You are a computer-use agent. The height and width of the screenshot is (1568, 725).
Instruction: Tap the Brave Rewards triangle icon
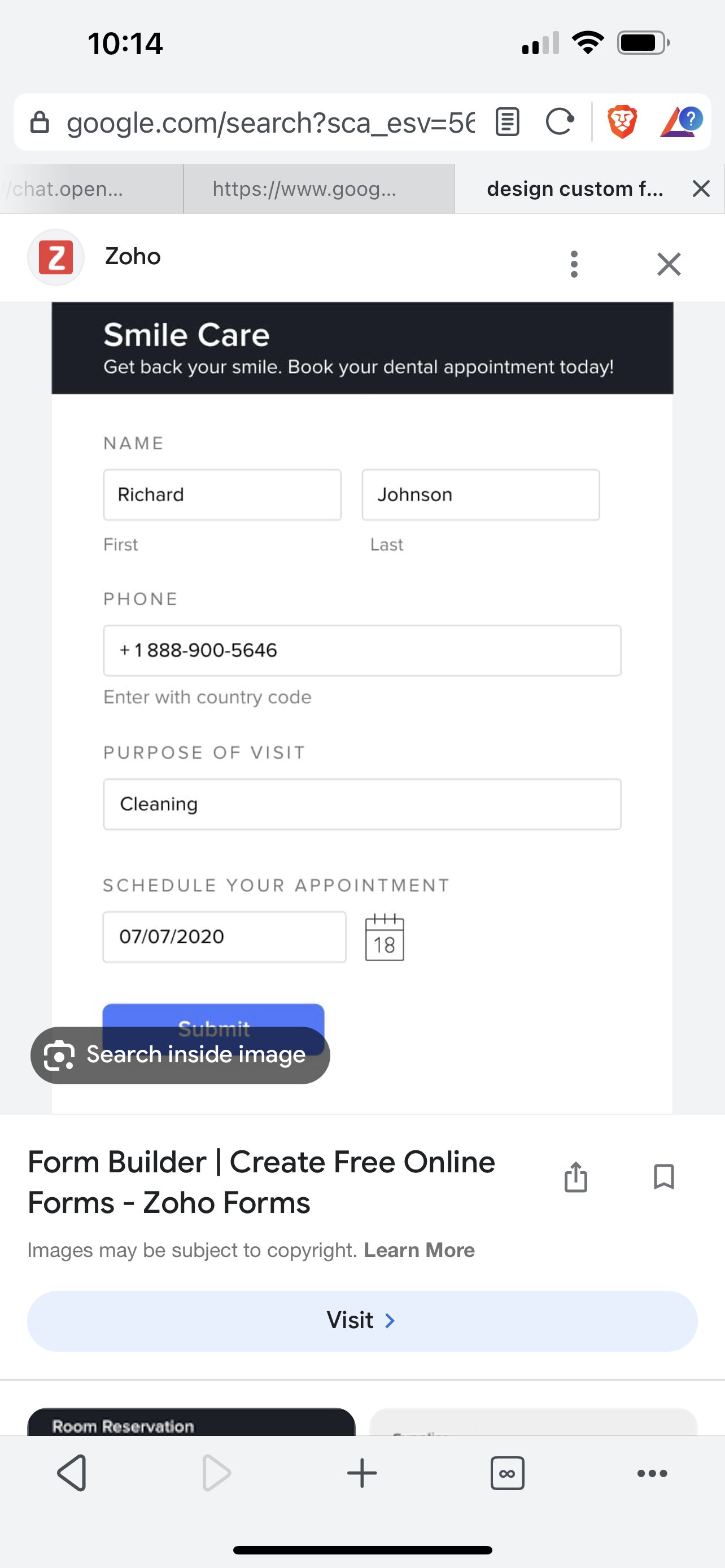[680, 122]
